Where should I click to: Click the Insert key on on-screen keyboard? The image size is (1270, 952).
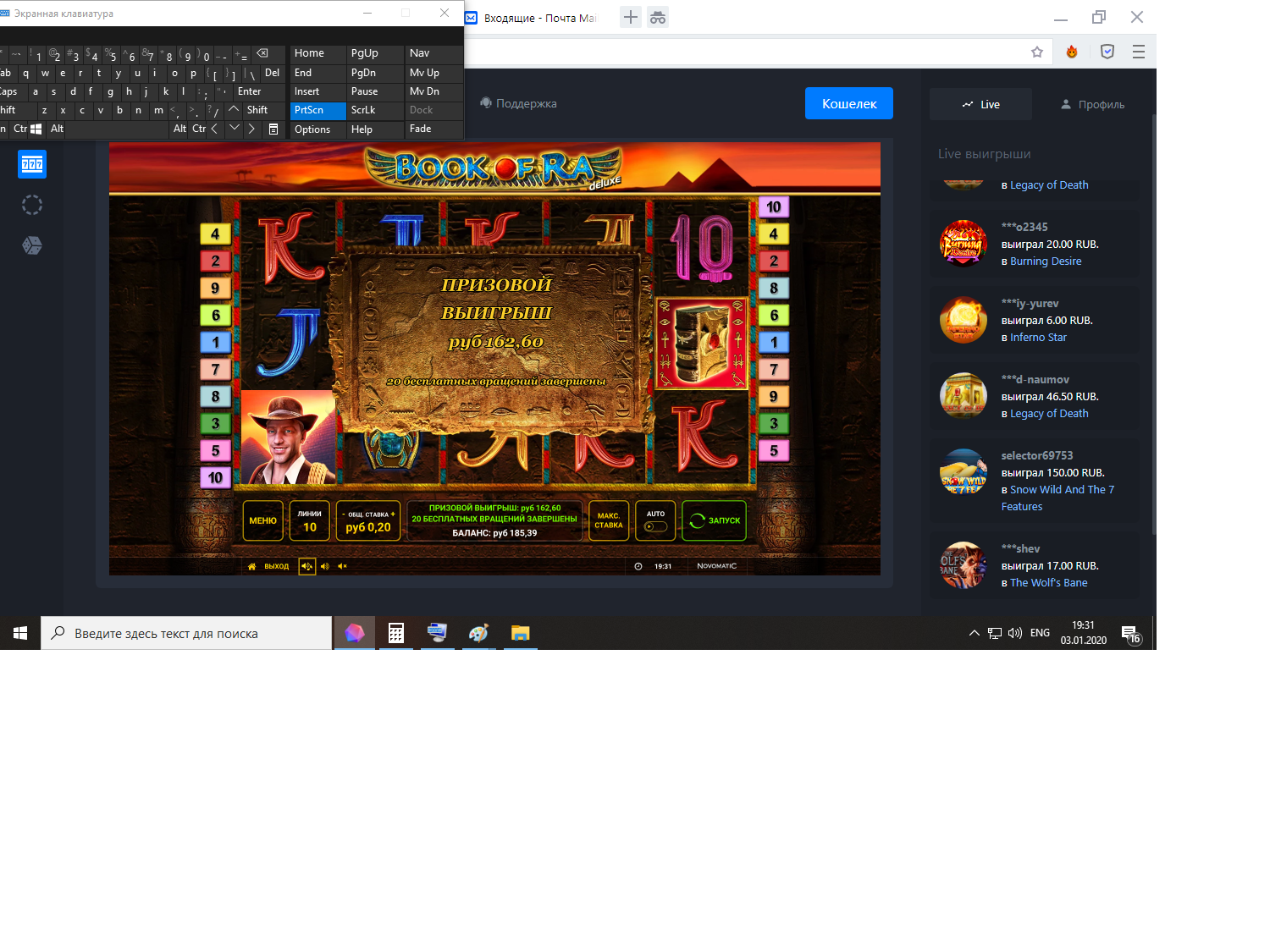click(318, 91)
